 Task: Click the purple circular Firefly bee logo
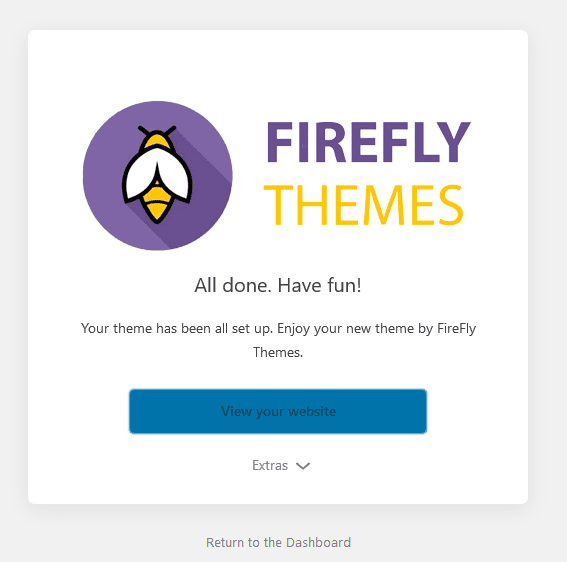[157, 176]
